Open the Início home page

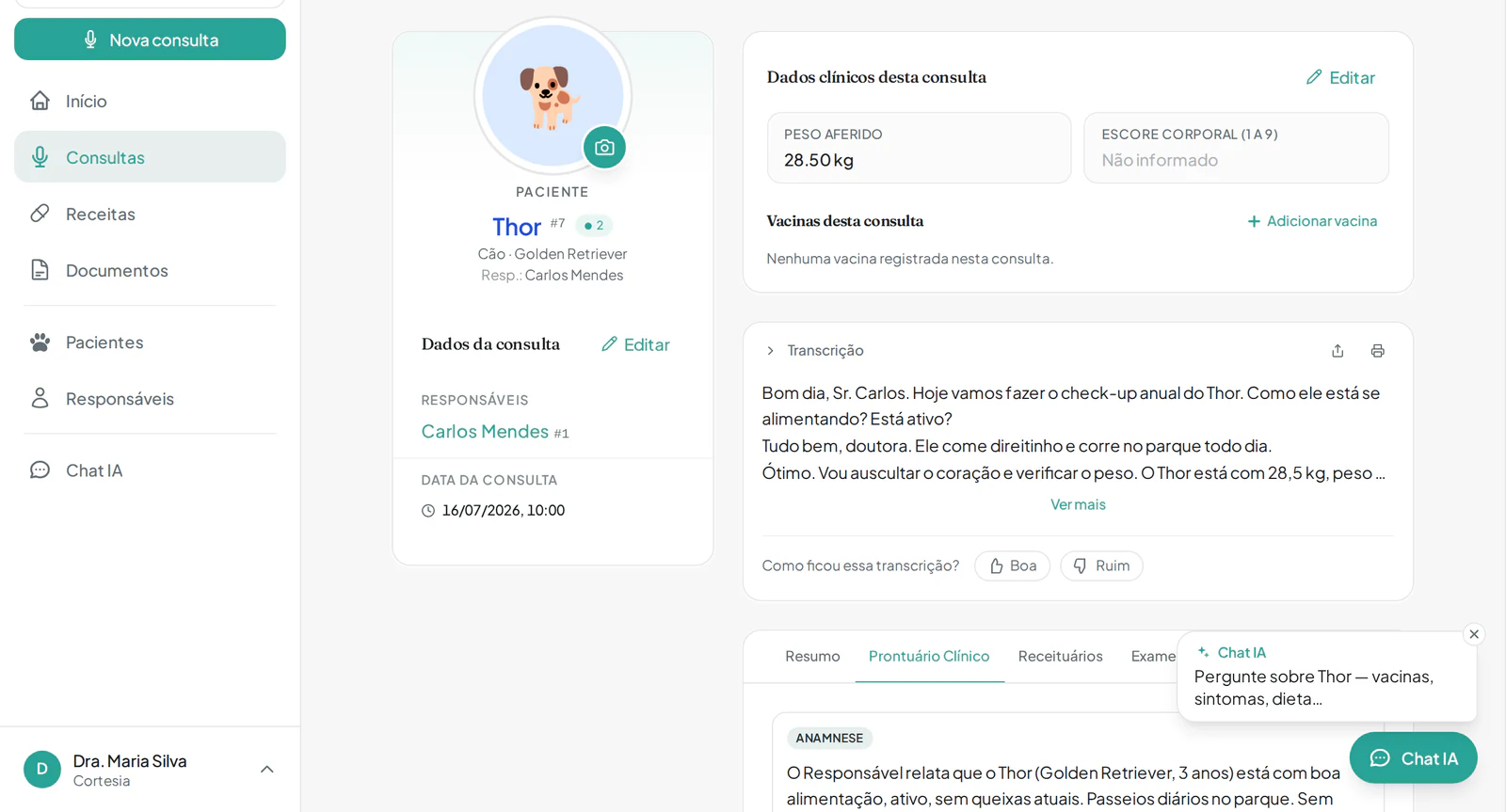click(x=150, y=101)
